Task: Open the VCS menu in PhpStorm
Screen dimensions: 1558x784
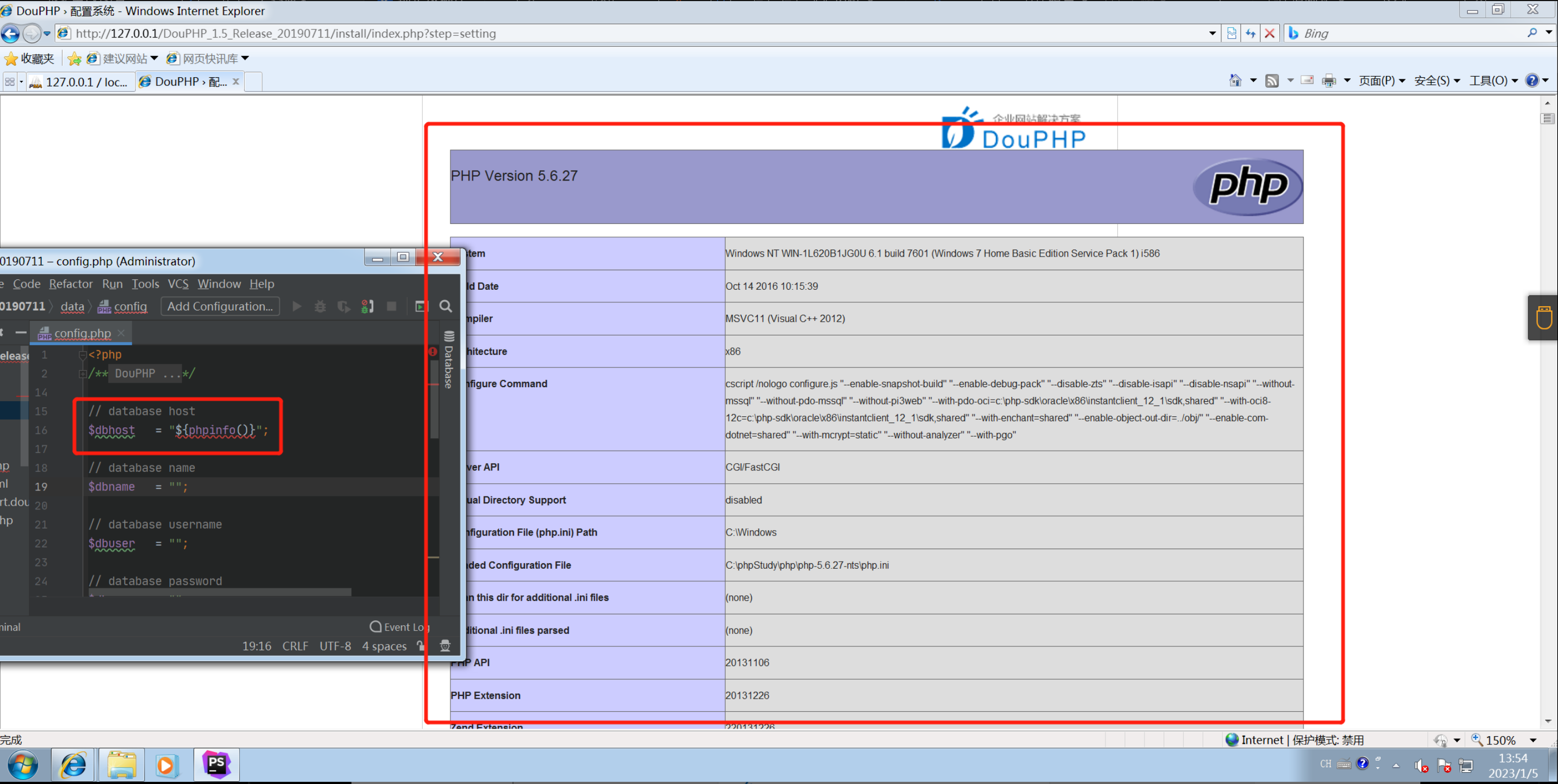Action: [178, 283]
